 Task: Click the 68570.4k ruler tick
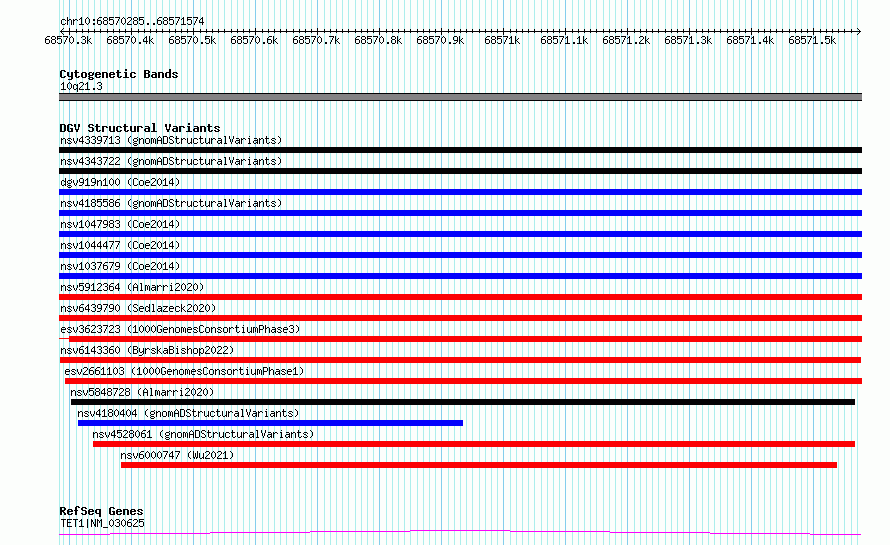pos(130,40)
